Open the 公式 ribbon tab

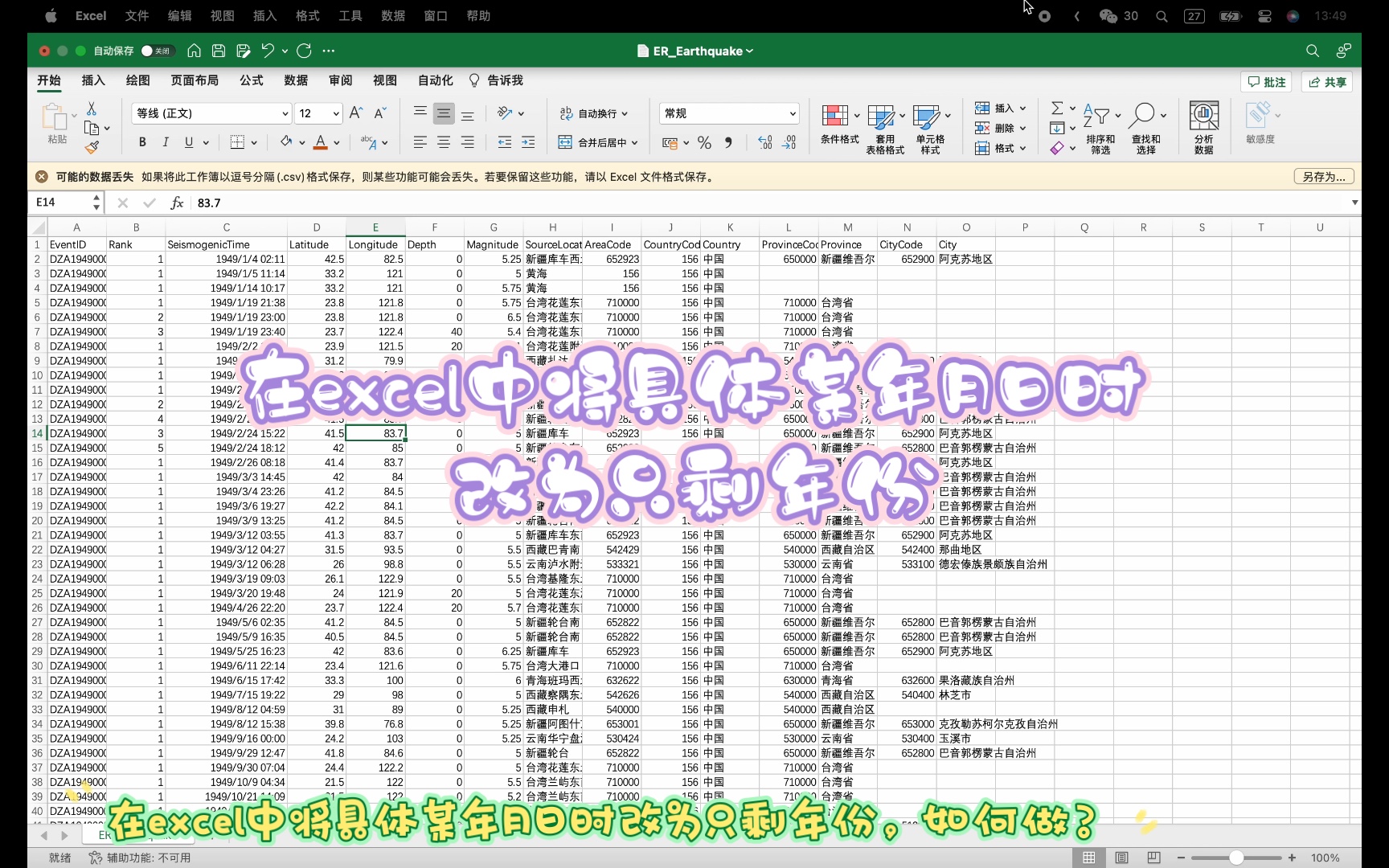pyautogui.click(x=252, y=80)
